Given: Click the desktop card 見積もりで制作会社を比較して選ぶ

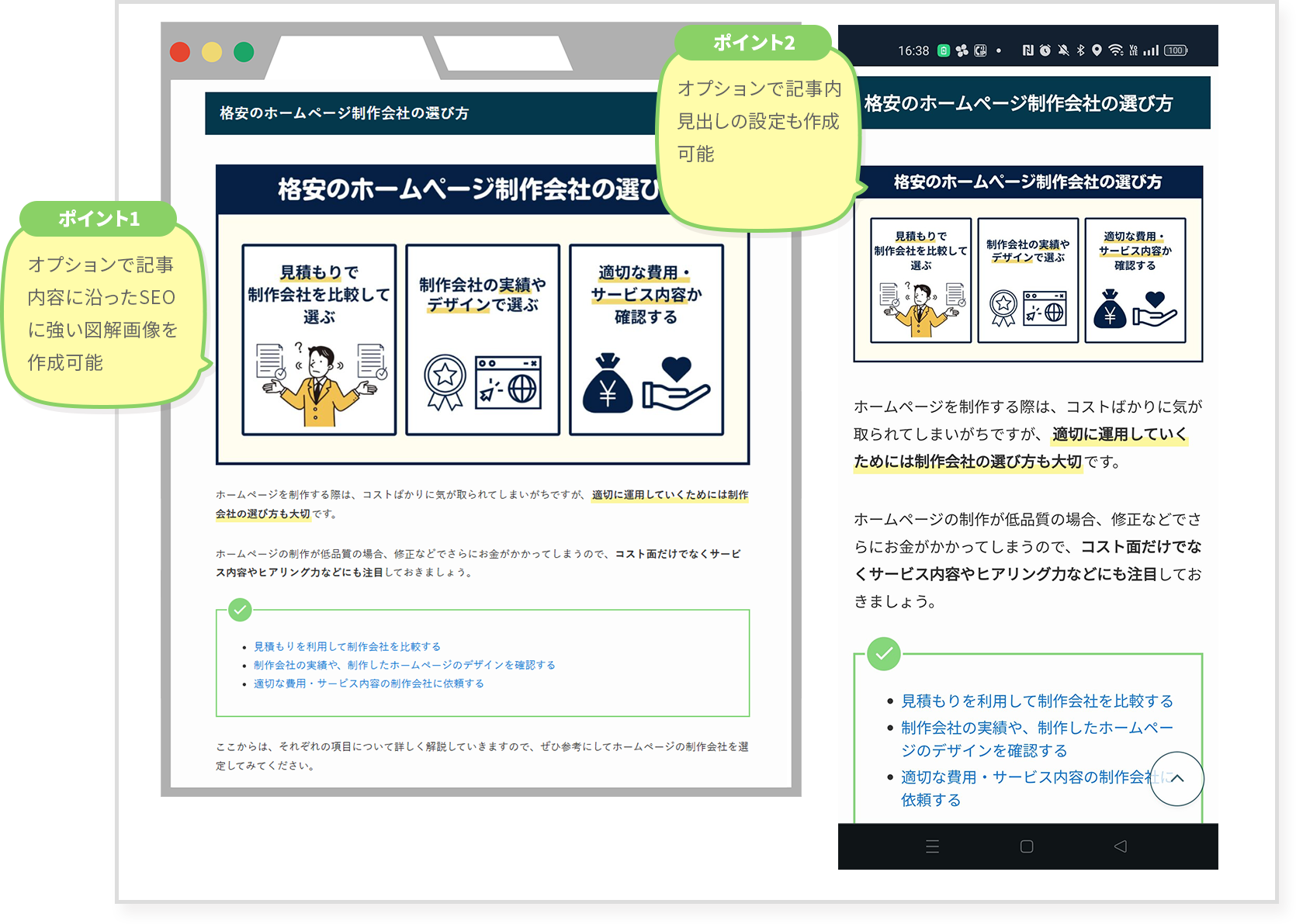Looking at the screenshot, I should tap(319, 339).
